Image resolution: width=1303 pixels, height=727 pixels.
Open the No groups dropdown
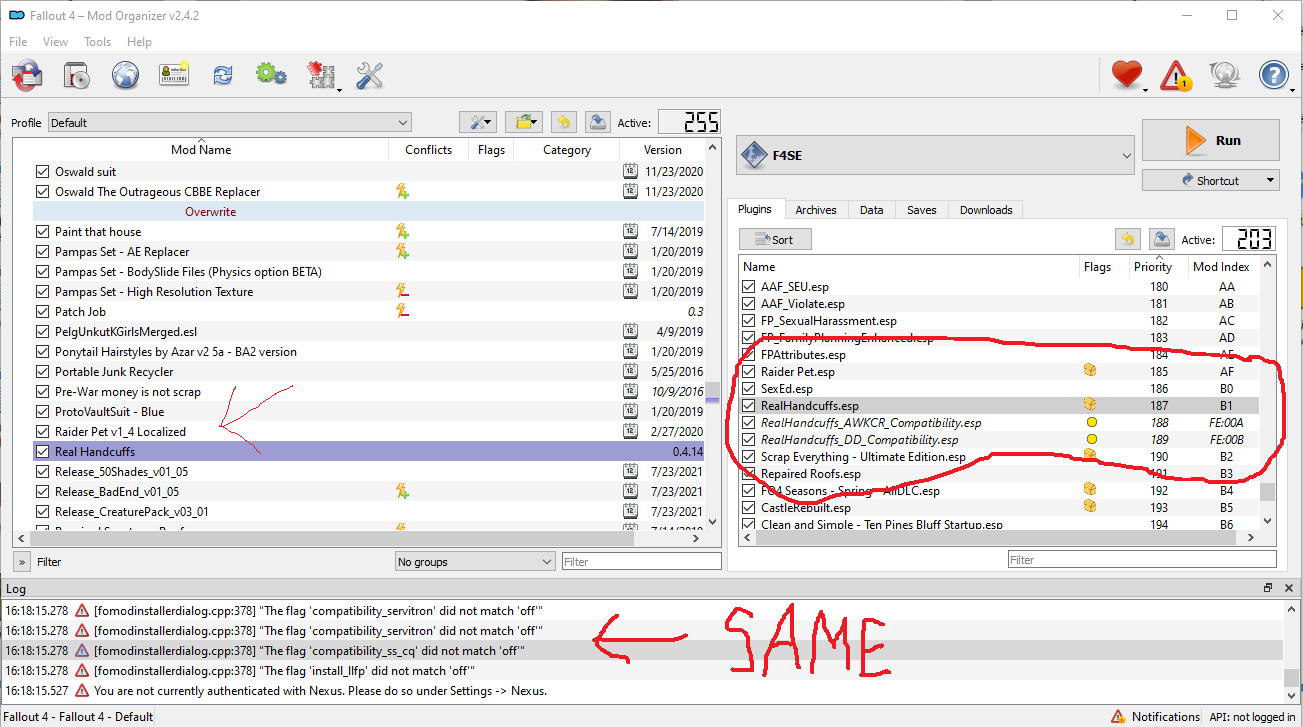click(475, 562)
